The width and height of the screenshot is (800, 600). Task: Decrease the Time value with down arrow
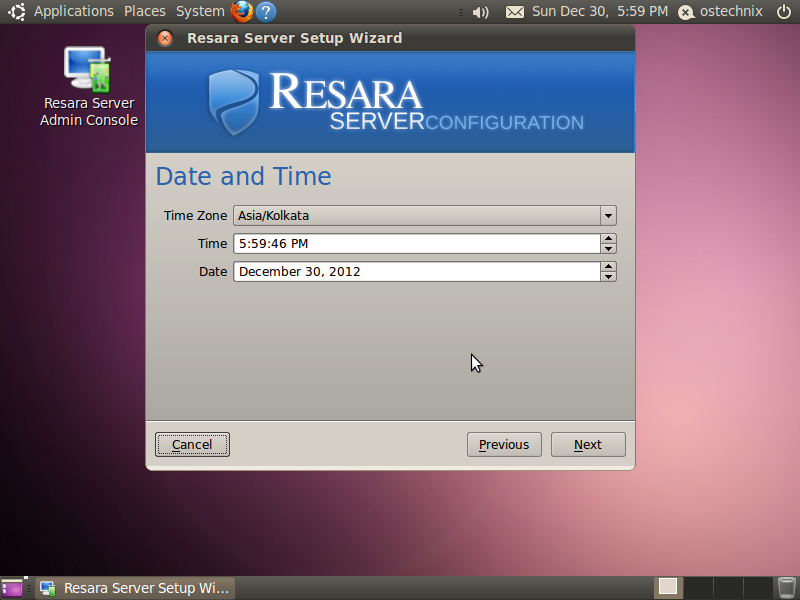(x=608, y=248)
